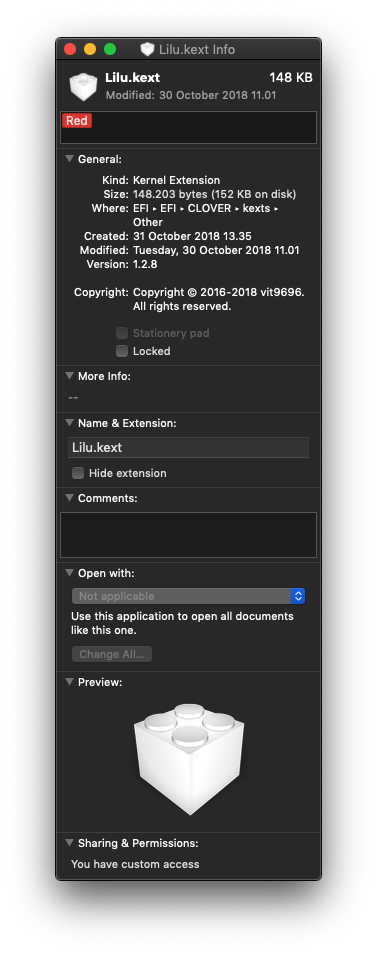This screenshot has height=954, width=377.
Task: Toggle the Stationery pad checkbox
Action: coord(122,333)
